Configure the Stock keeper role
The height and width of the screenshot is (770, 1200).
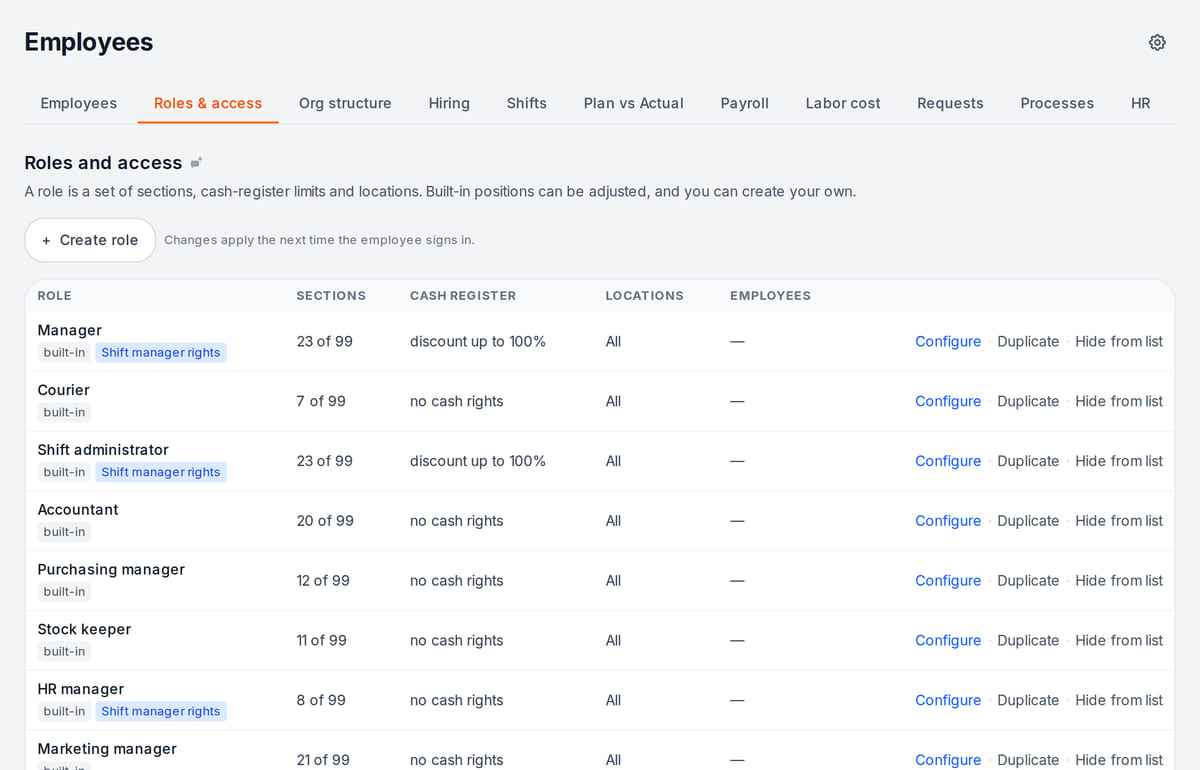[948, 641]
